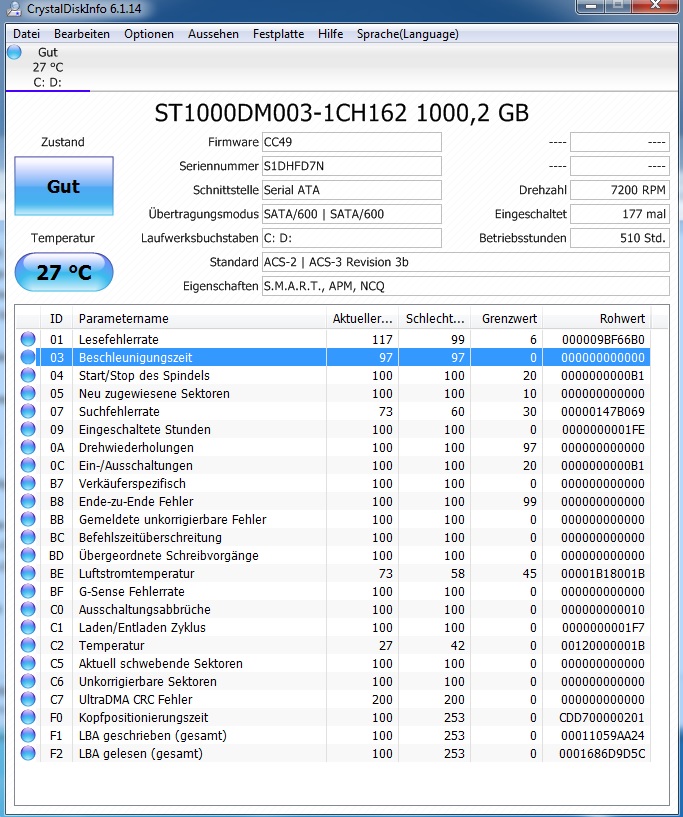Click status icon of Lesefehlerrate row

point(28,339)
